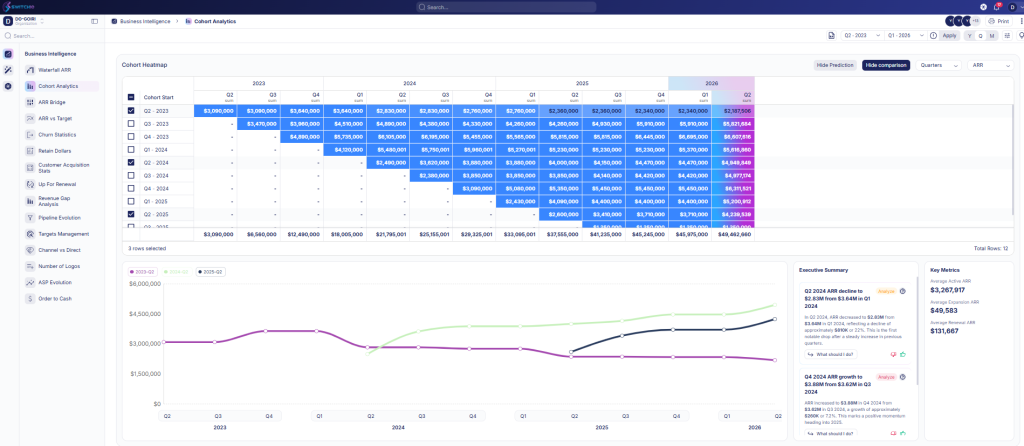Screen dimensions: 1024x446
Task: Collapse the sidebar panel toggle icon
Action: tap(95, 21)
